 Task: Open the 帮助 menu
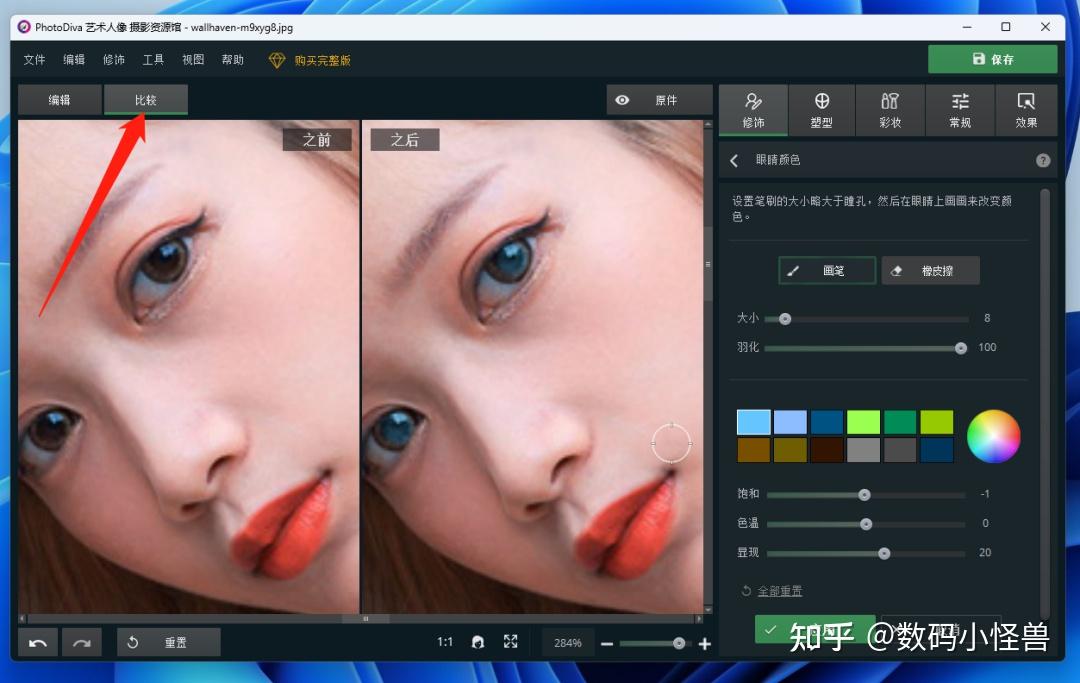click(x=233, y=60)
